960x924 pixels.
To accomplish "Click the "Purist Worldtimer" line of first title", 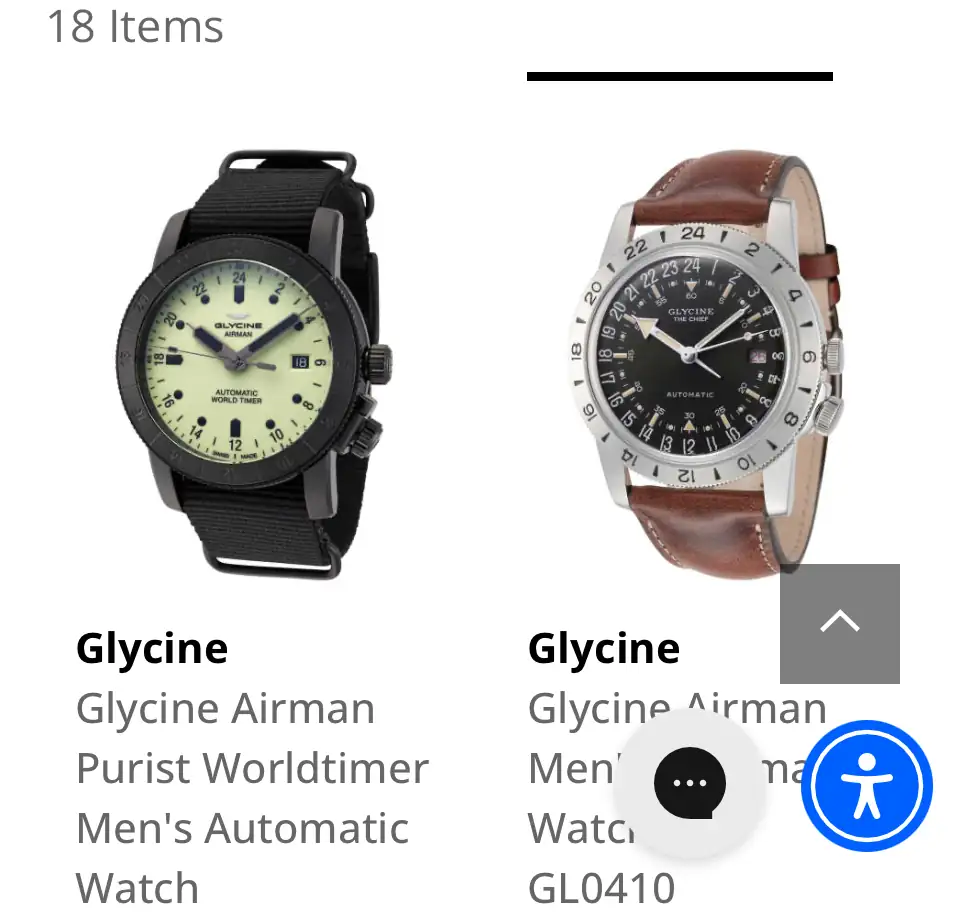I will (252, 768).
